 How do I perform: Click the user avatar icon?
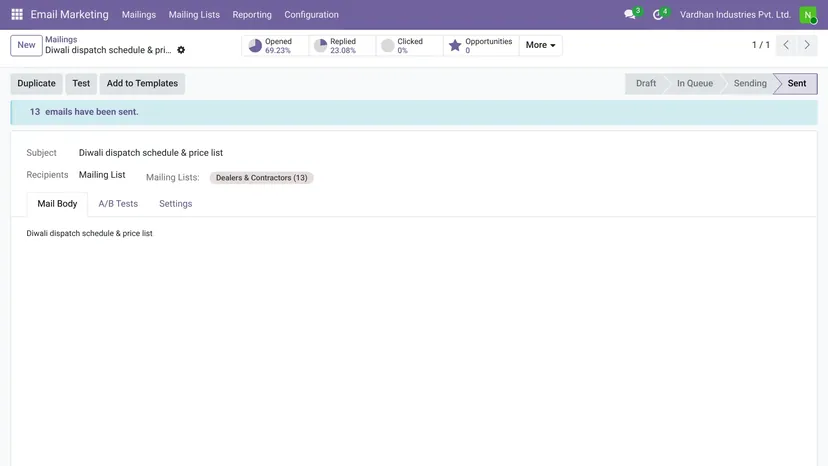pos(808,15)
